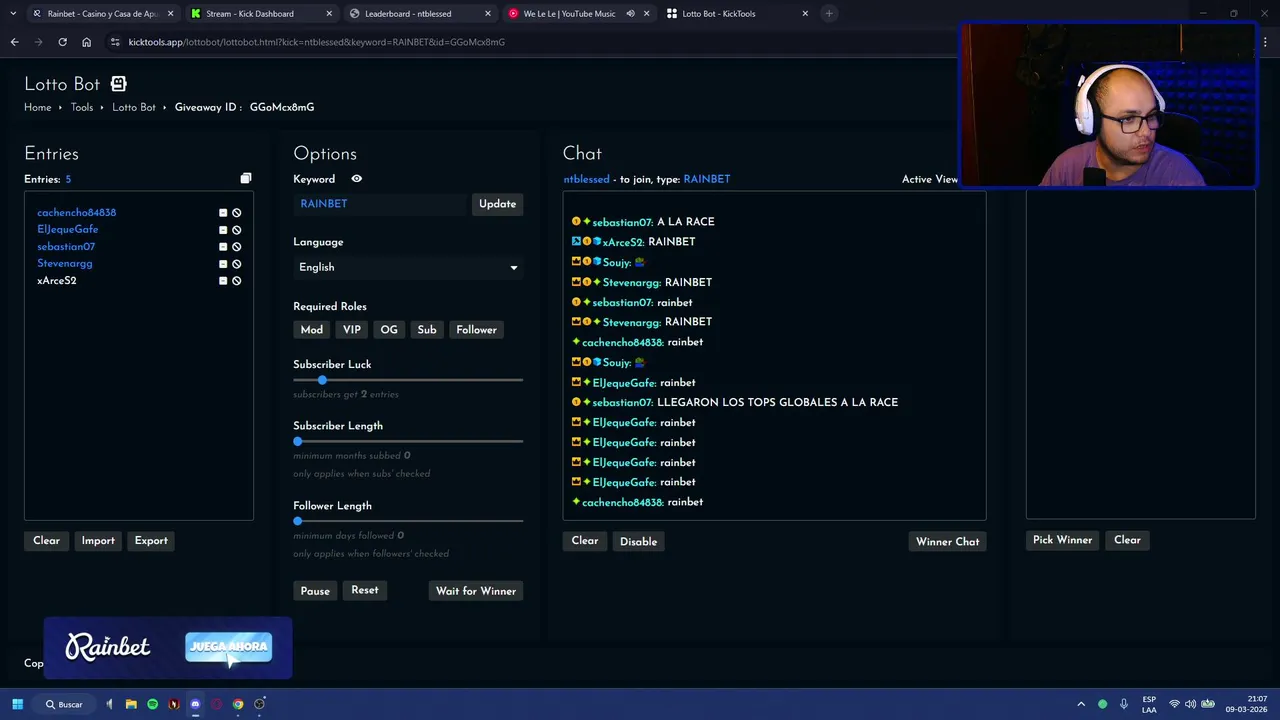Toggle the OG required role
The height and width of the screenshot is (720, 1280).
(x=389, y=330)
